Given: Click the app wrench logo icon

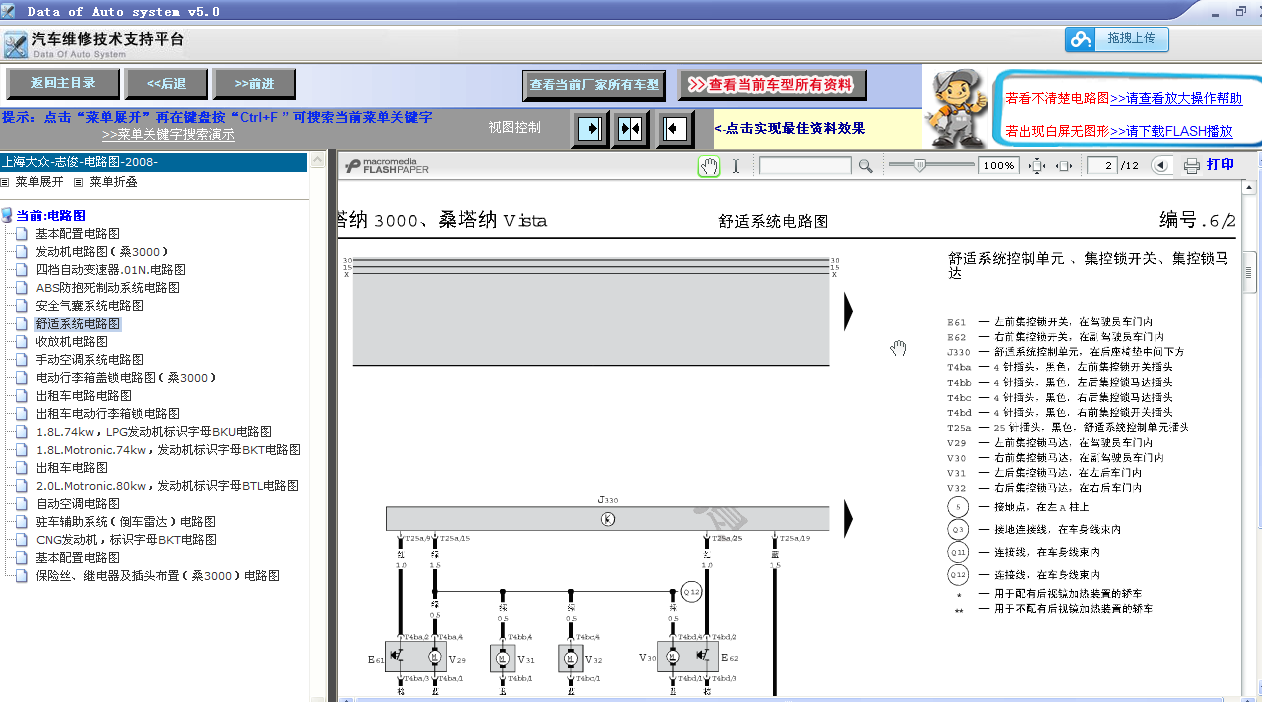Looking at the screenshot, I should tap(15, 46).
